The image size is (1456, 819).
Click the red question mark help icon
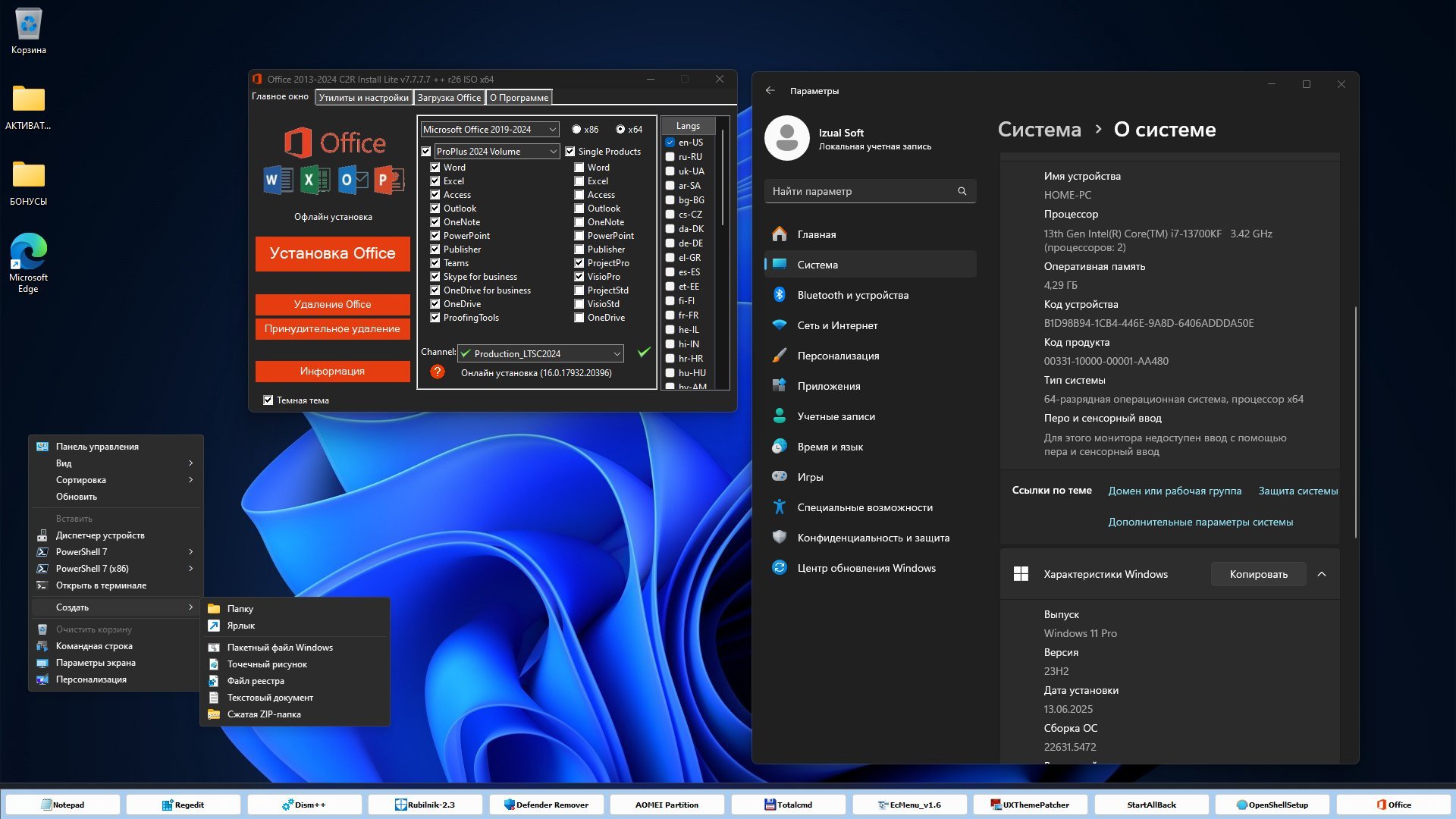click(x=437, y=372)
